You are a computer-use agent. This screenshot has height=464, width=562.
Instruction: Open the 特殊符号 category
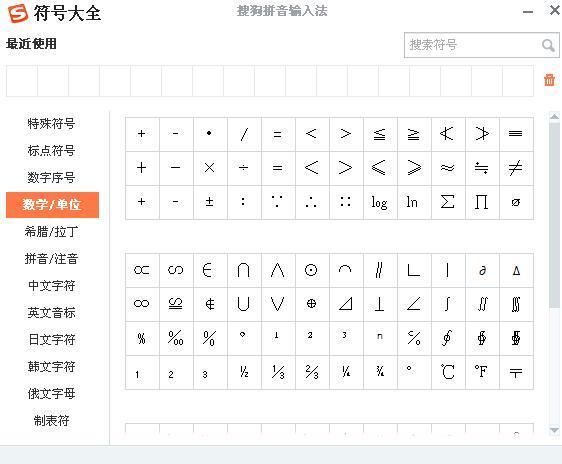[x=52, y=123]
